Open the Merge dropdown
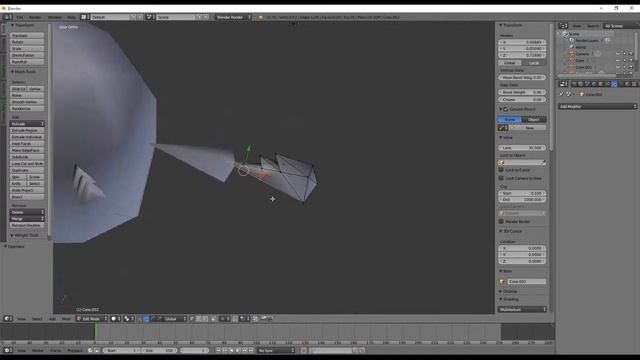Image resolution: width=640 pixels, height=360 pixels. pos(27,219)
